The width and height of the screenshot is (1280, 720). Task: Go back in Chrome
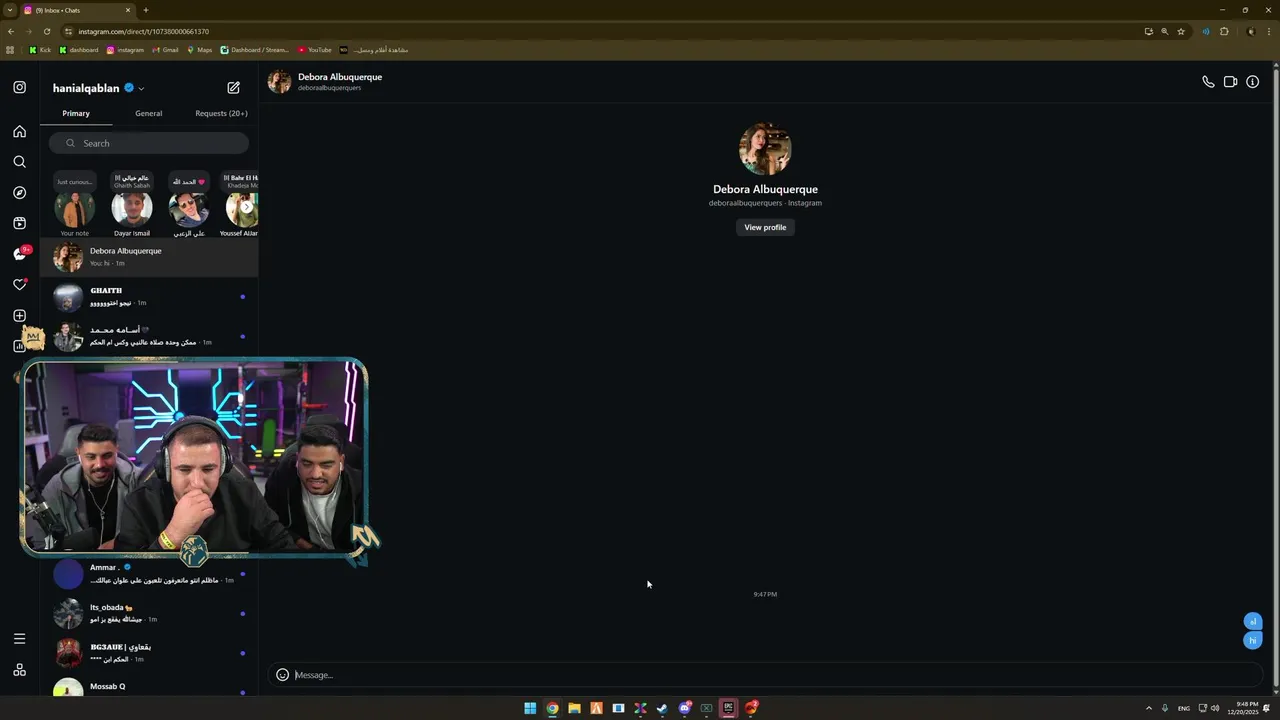[11, 31]
